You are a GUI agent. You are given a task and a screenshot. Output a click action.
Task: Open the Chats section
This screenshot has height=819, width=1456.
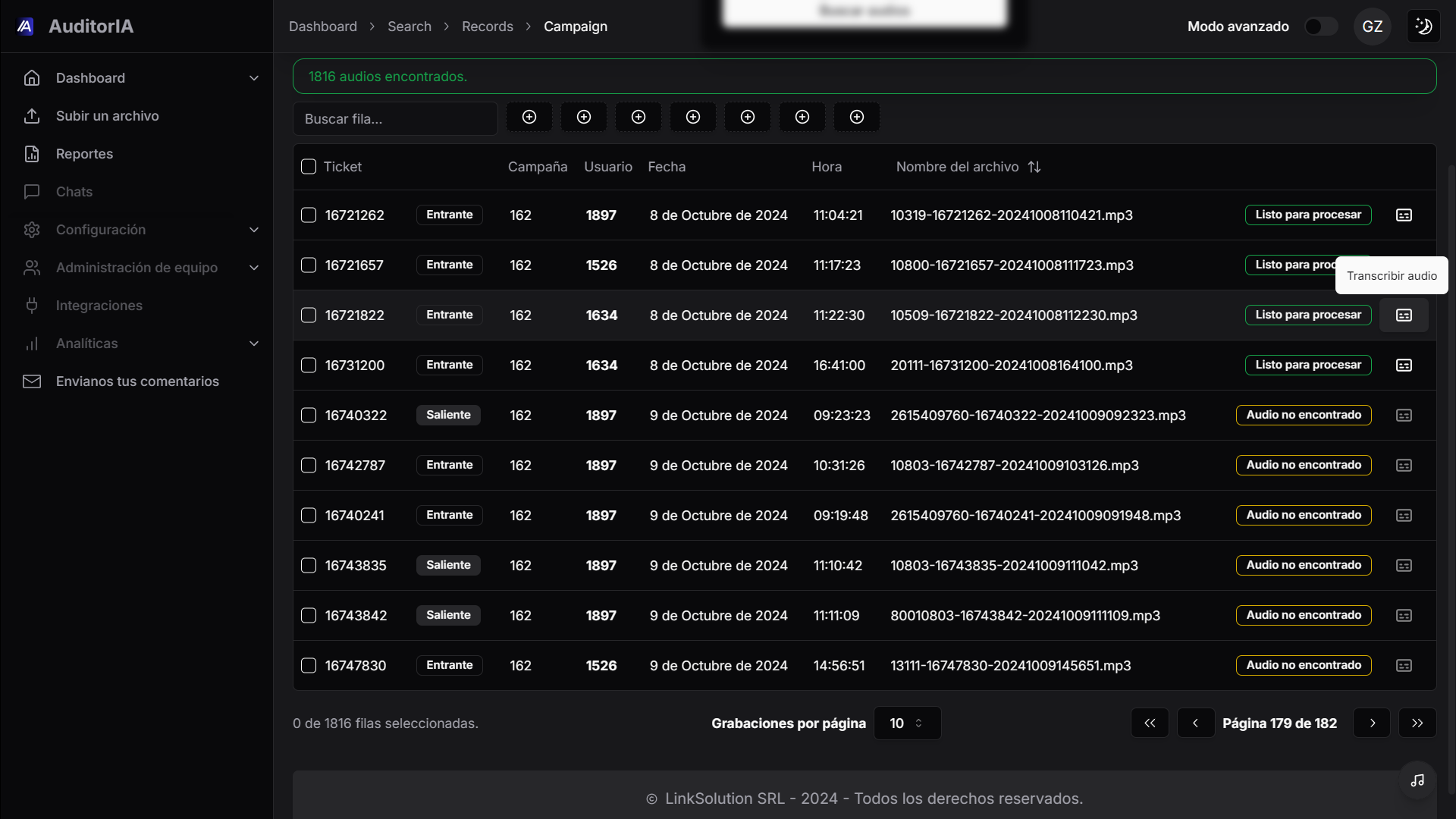[74, 192]
